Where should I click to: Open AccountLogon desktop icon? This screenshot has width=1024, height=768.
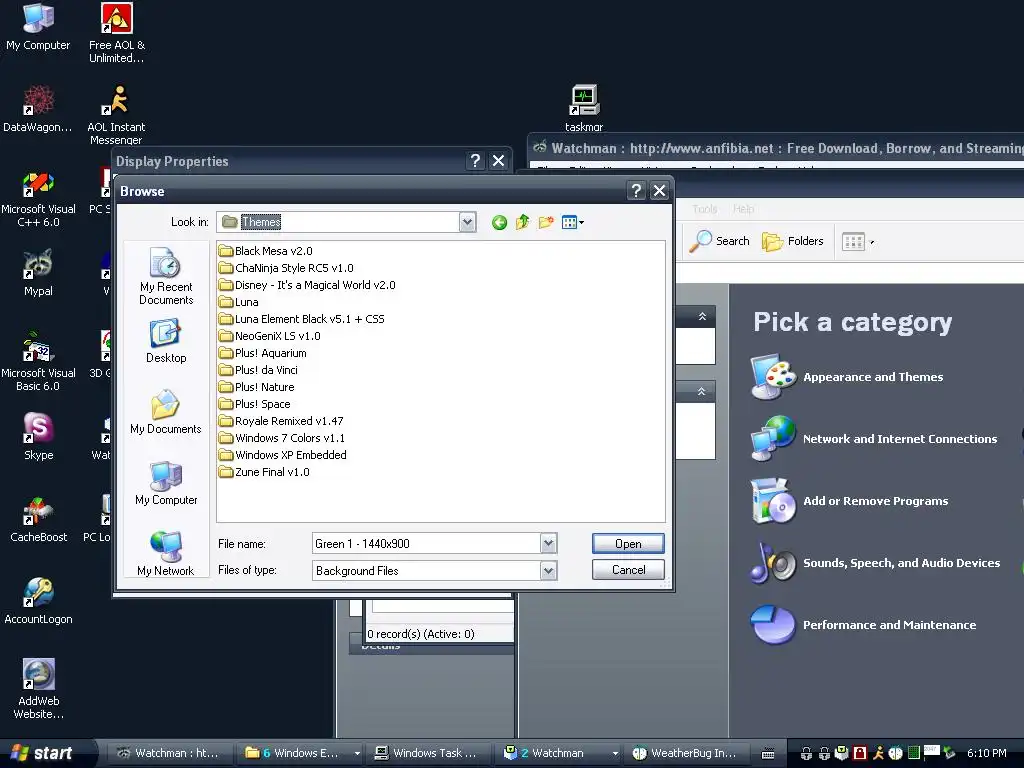[x=38, y=601]
